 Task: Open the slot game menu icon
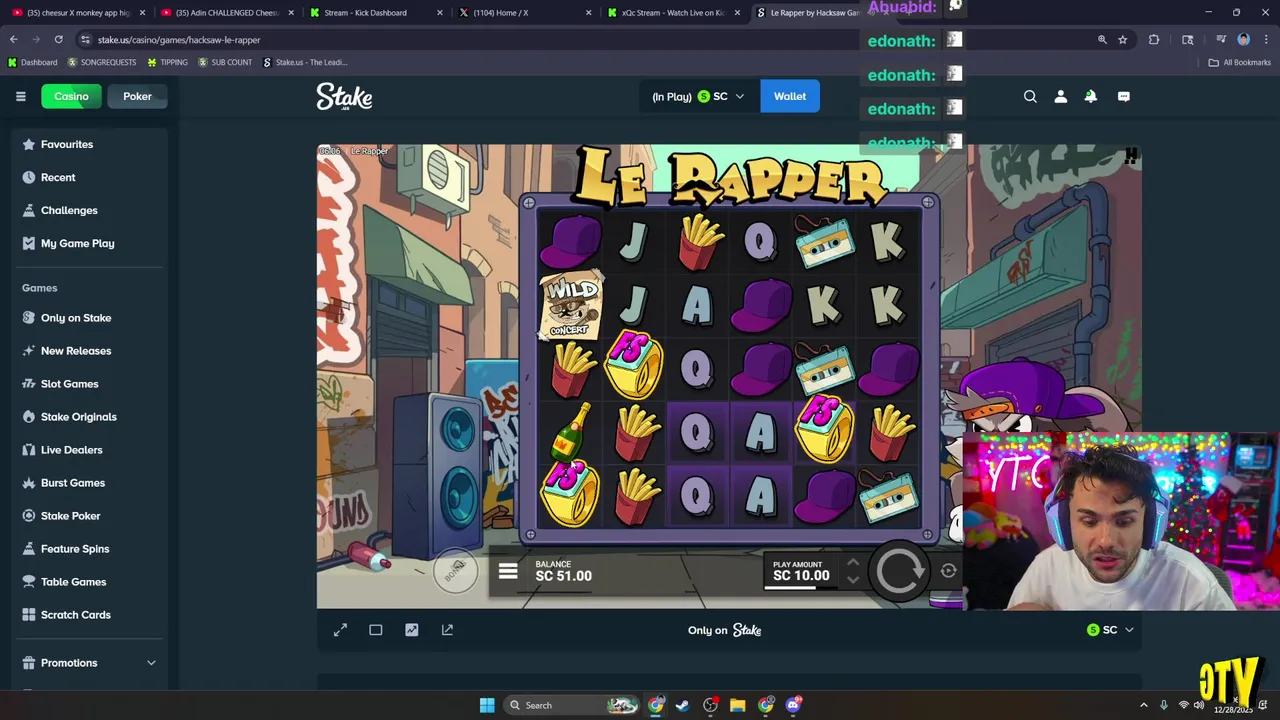coord(508,572)
